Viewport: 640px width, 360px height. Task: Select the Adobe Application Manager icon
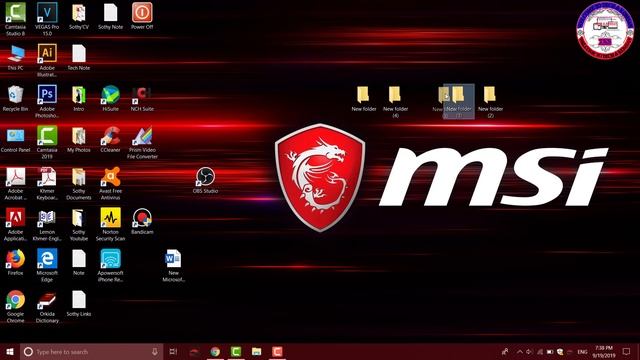pyautogui.click(x=16, y=218)
